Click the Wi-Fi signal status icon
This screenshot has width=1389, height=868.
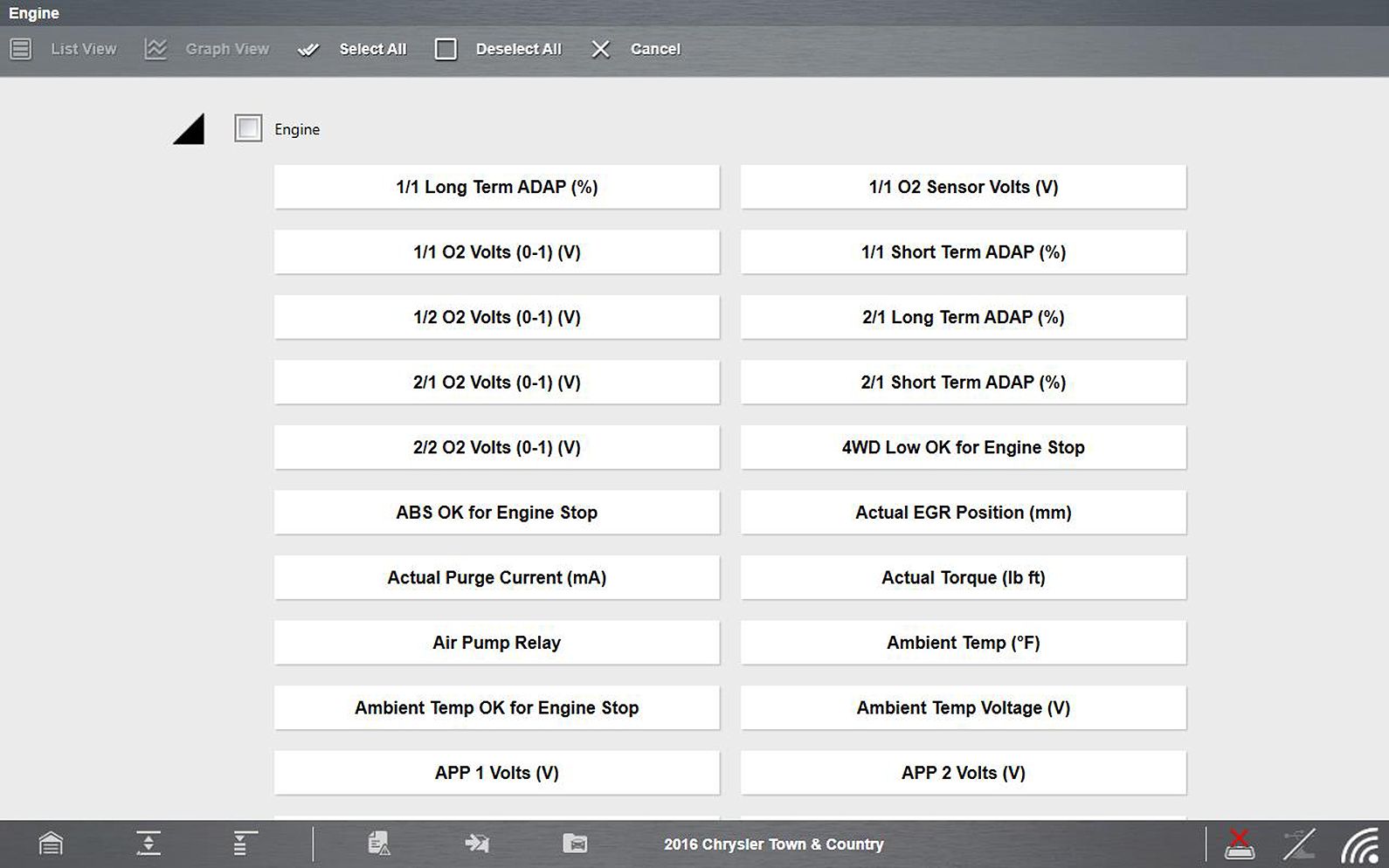tap(1359, 845)
